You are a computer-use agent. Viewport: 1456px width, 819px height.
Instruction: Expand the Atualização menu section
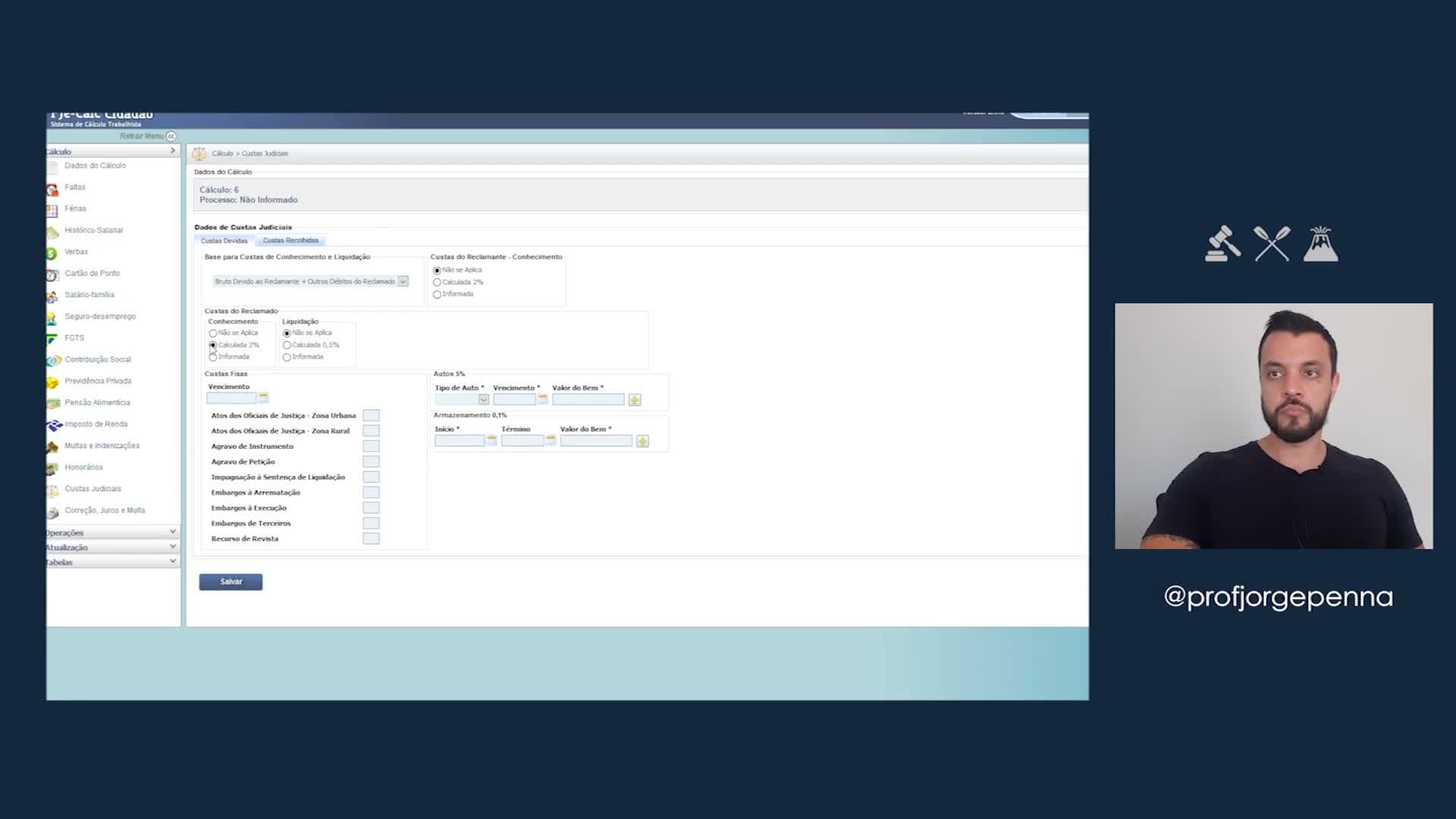point(112,547)
